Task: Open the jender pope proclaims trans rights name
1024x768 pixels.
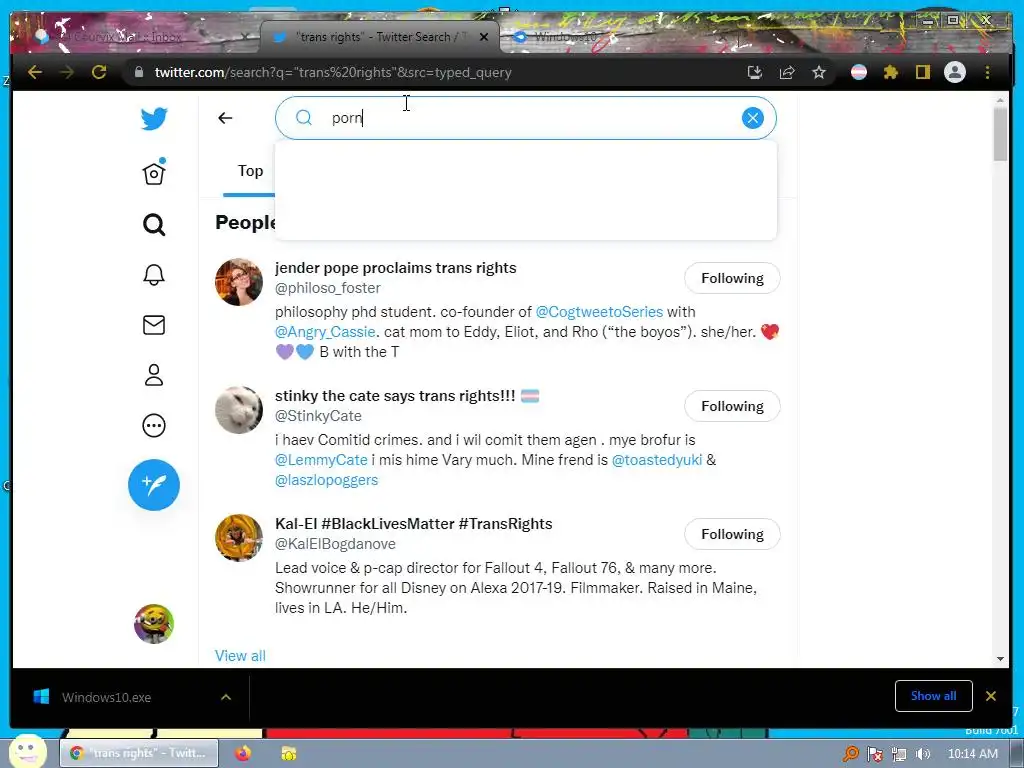Action: tap(396, 268)
